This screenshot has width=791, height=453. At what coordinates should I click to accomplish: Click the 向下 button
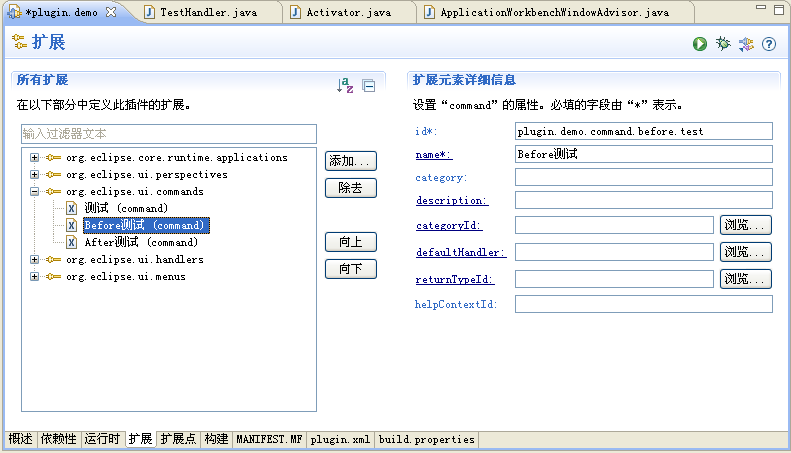(351, 269)
